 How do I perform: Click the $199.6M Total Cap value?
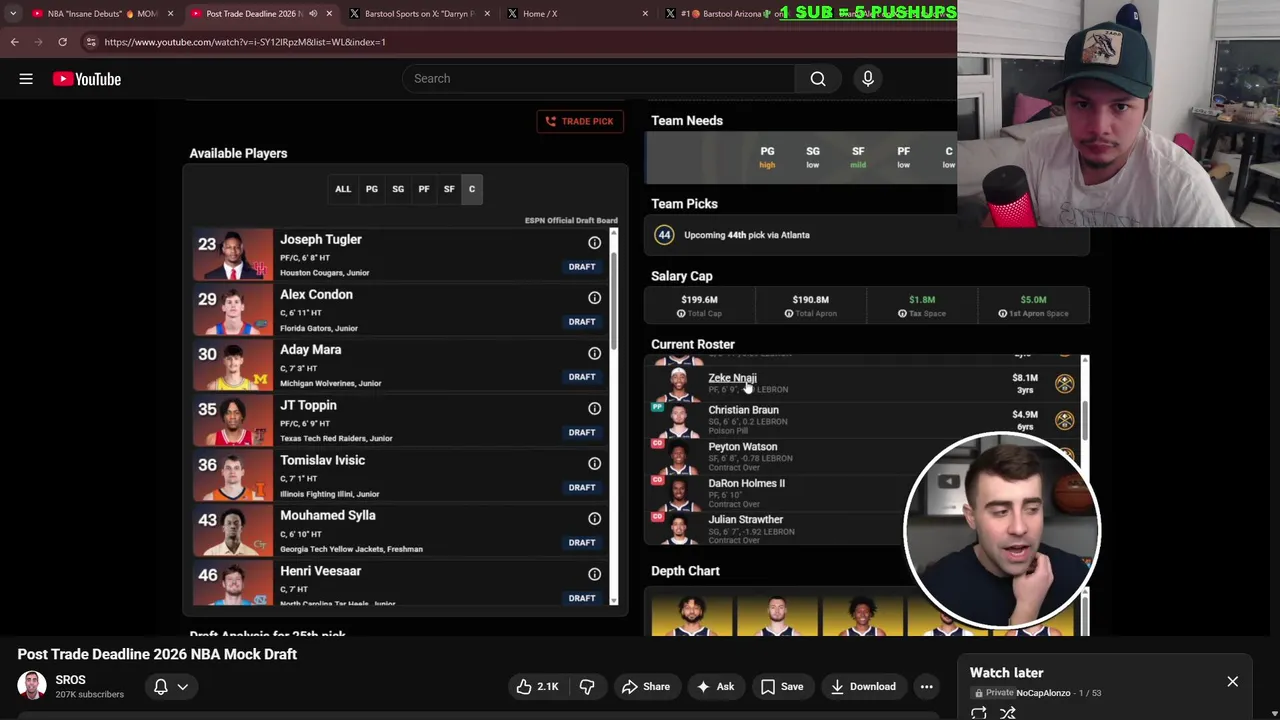pos(699,300)
